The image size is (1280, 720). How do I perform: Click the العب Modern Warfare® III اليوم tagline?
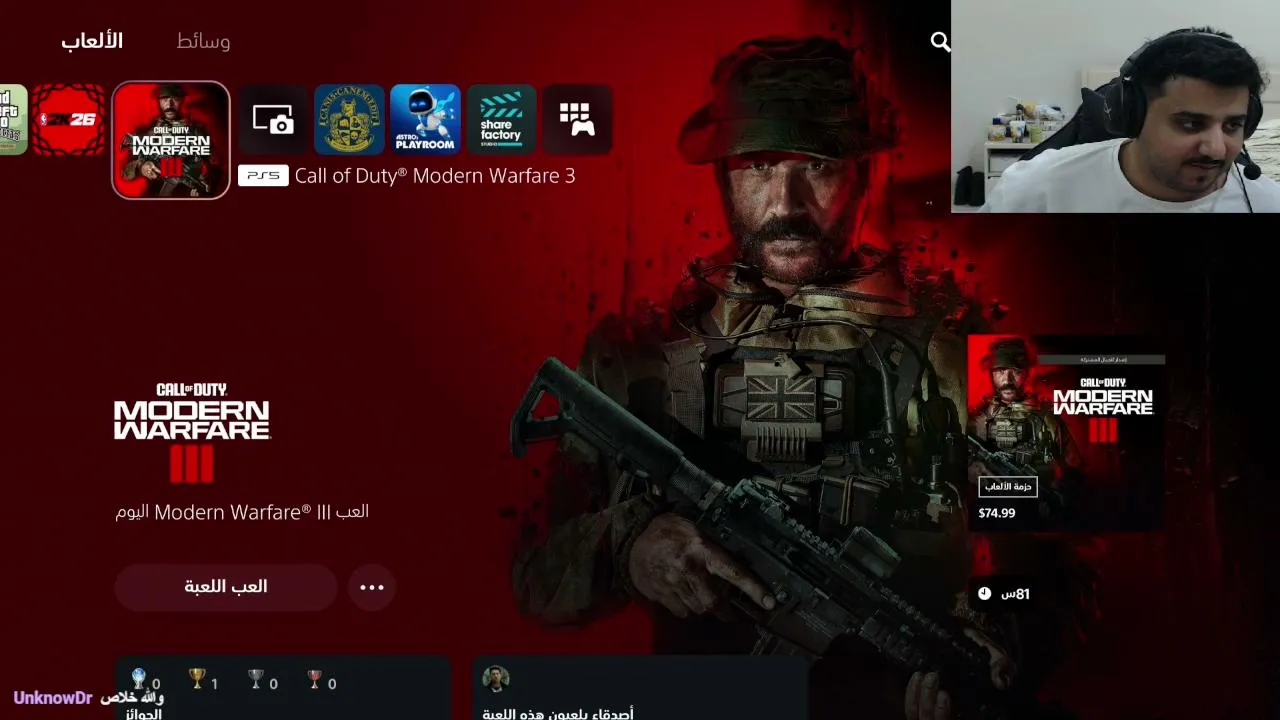[x=242, y=512]
